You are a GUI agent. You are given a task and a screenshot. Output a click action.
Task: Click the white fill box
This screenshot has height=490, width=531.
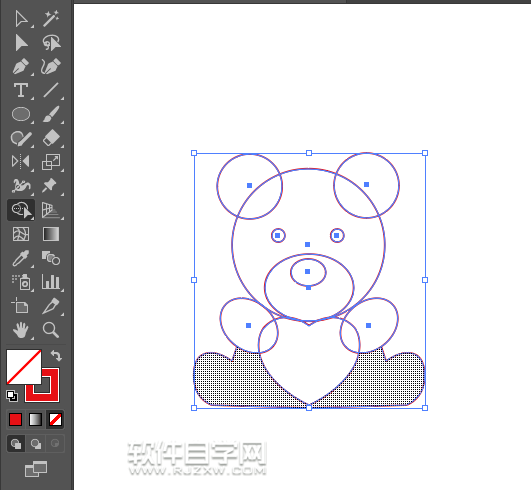[x=24, y=367]
